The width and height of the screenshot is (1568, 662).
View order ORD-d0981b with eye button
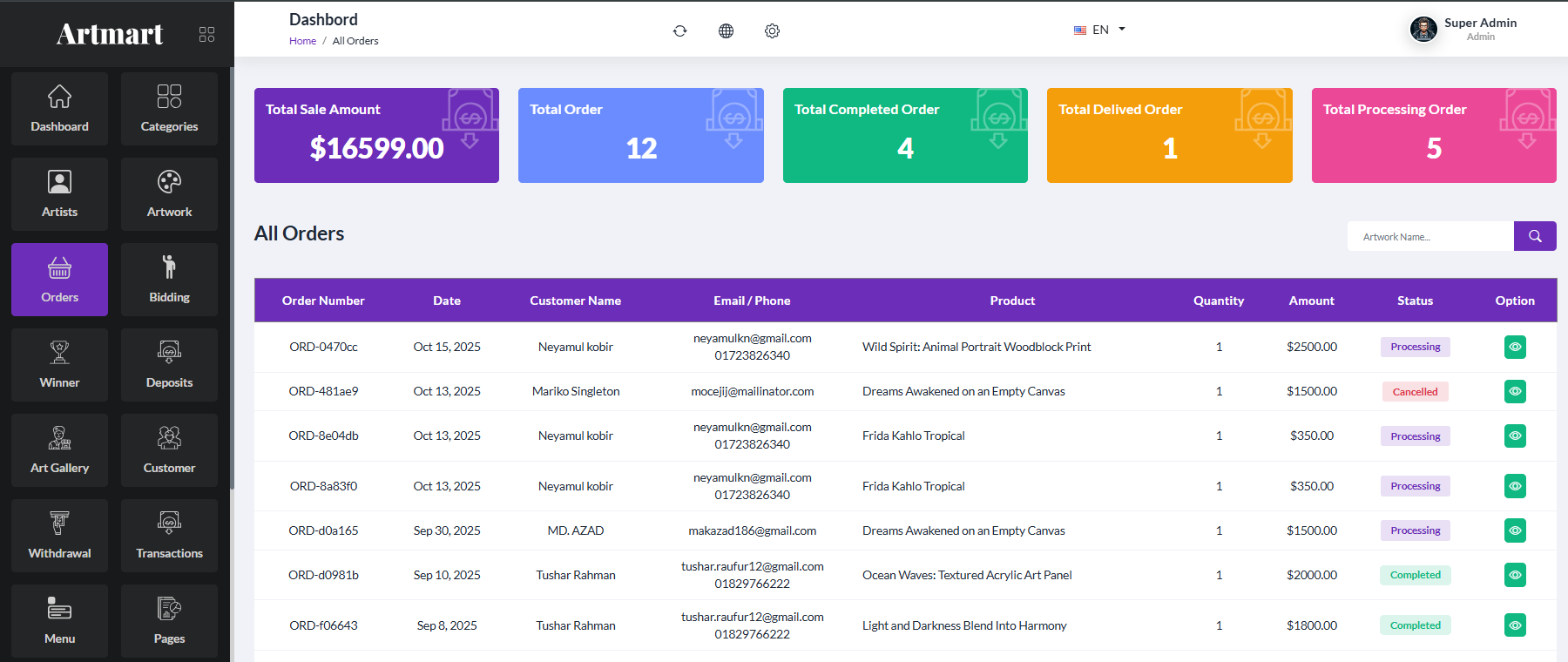(1515, 575)
